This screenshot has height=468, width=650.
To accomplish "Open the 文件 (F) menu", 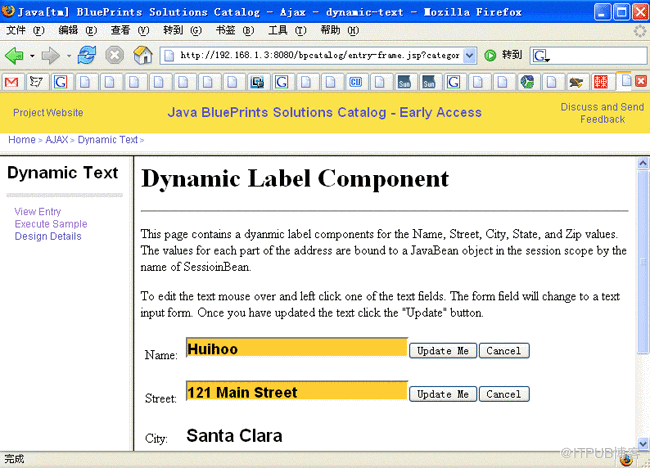I will 25,30.
